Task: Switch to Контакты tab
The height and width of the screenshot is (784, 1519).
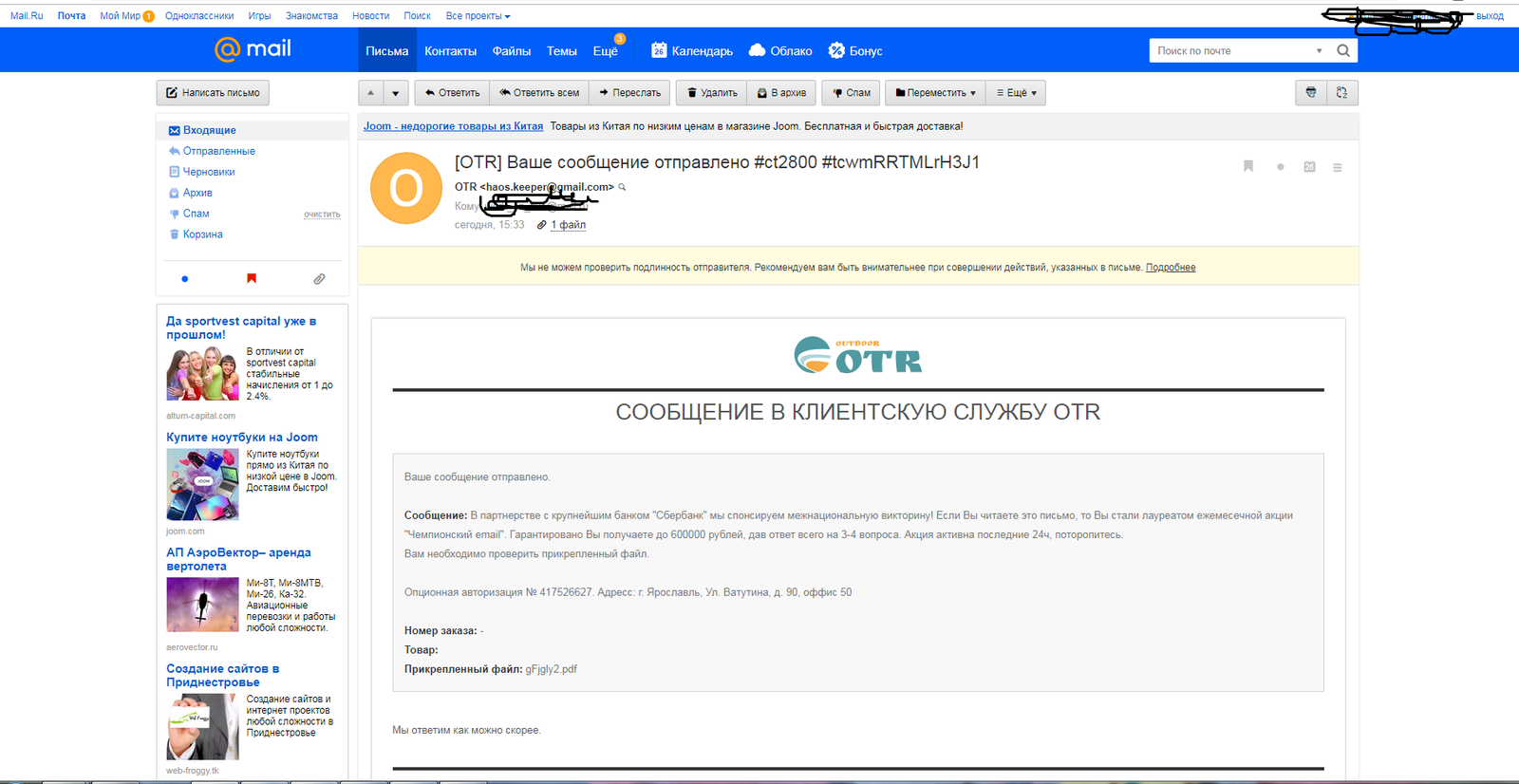Action: 450,51
